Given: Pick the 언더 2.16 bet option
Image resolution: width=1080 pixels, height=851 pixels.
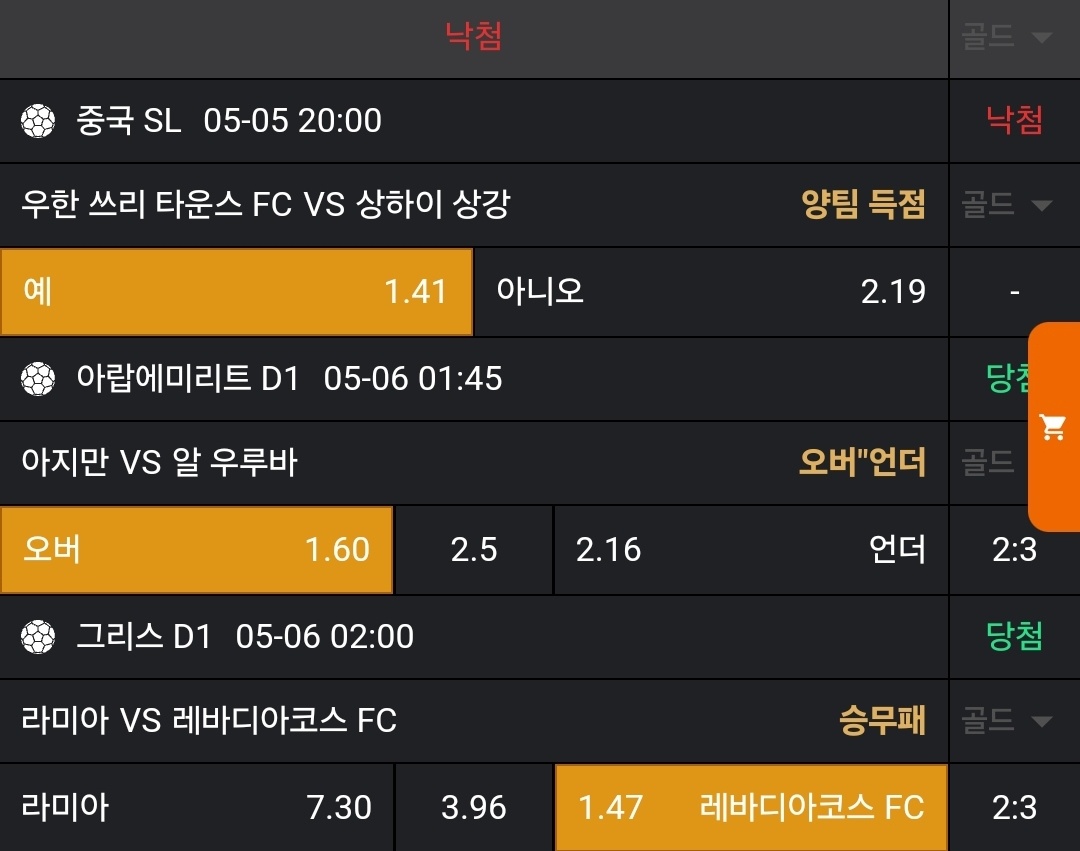Looking at the screenshot, I should (x=750, y=550).
